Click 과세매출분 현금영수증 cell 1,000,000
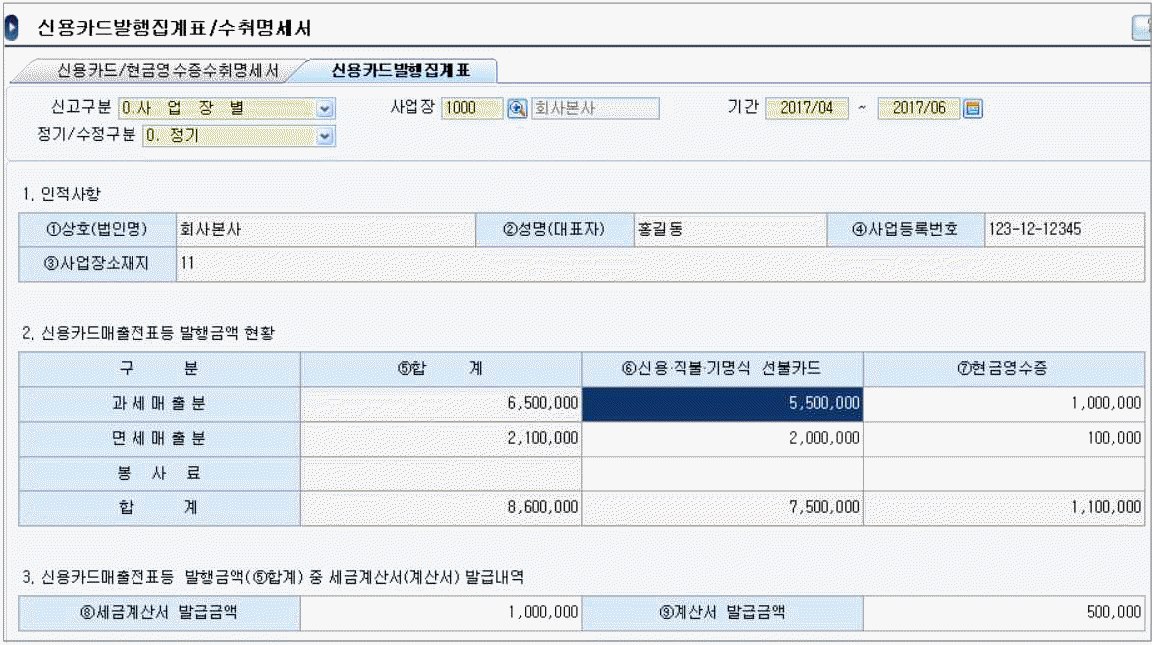This screenshot has height=645, width=1152. point(1004,403)
